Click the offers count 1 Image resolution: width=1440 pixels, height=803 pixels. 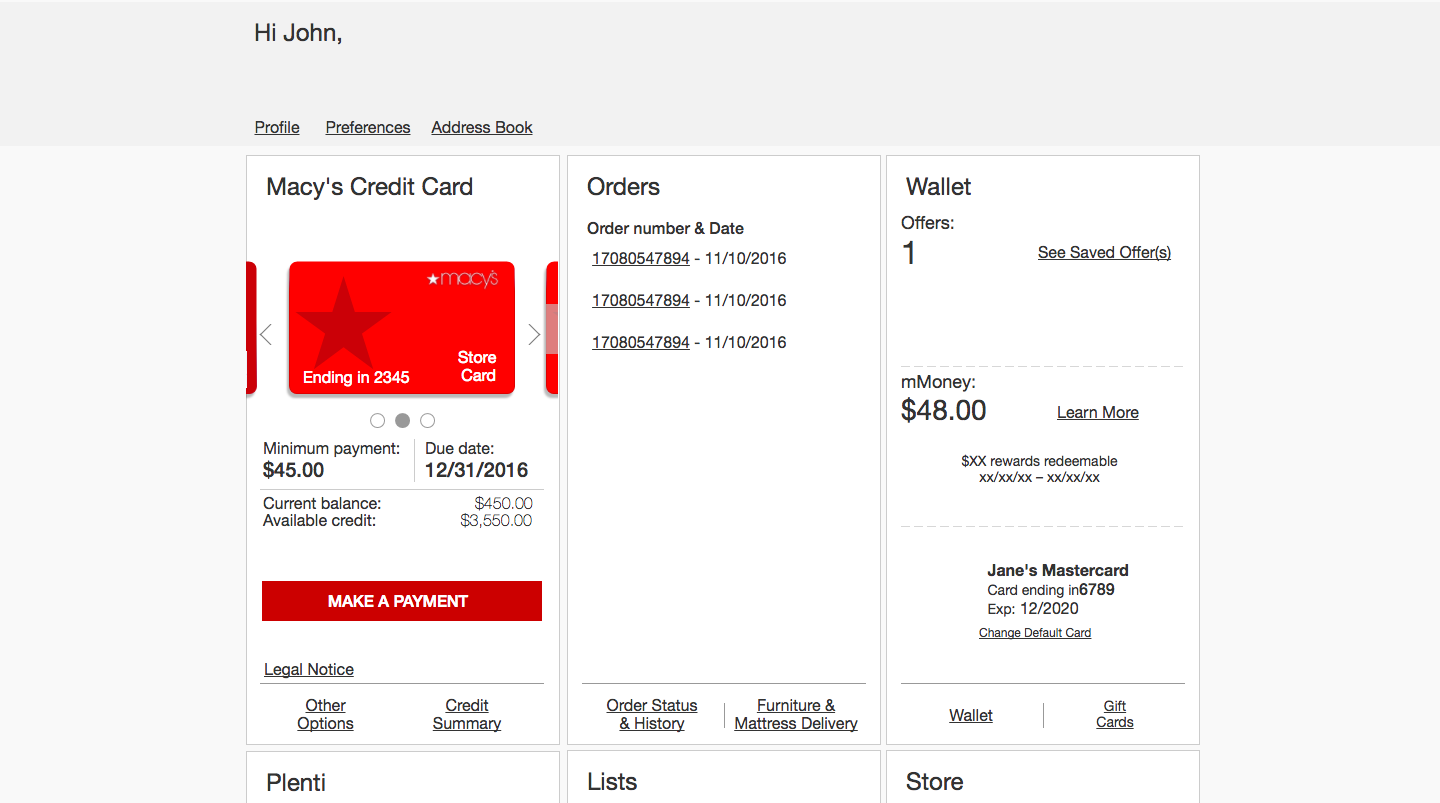coord(909,253)
